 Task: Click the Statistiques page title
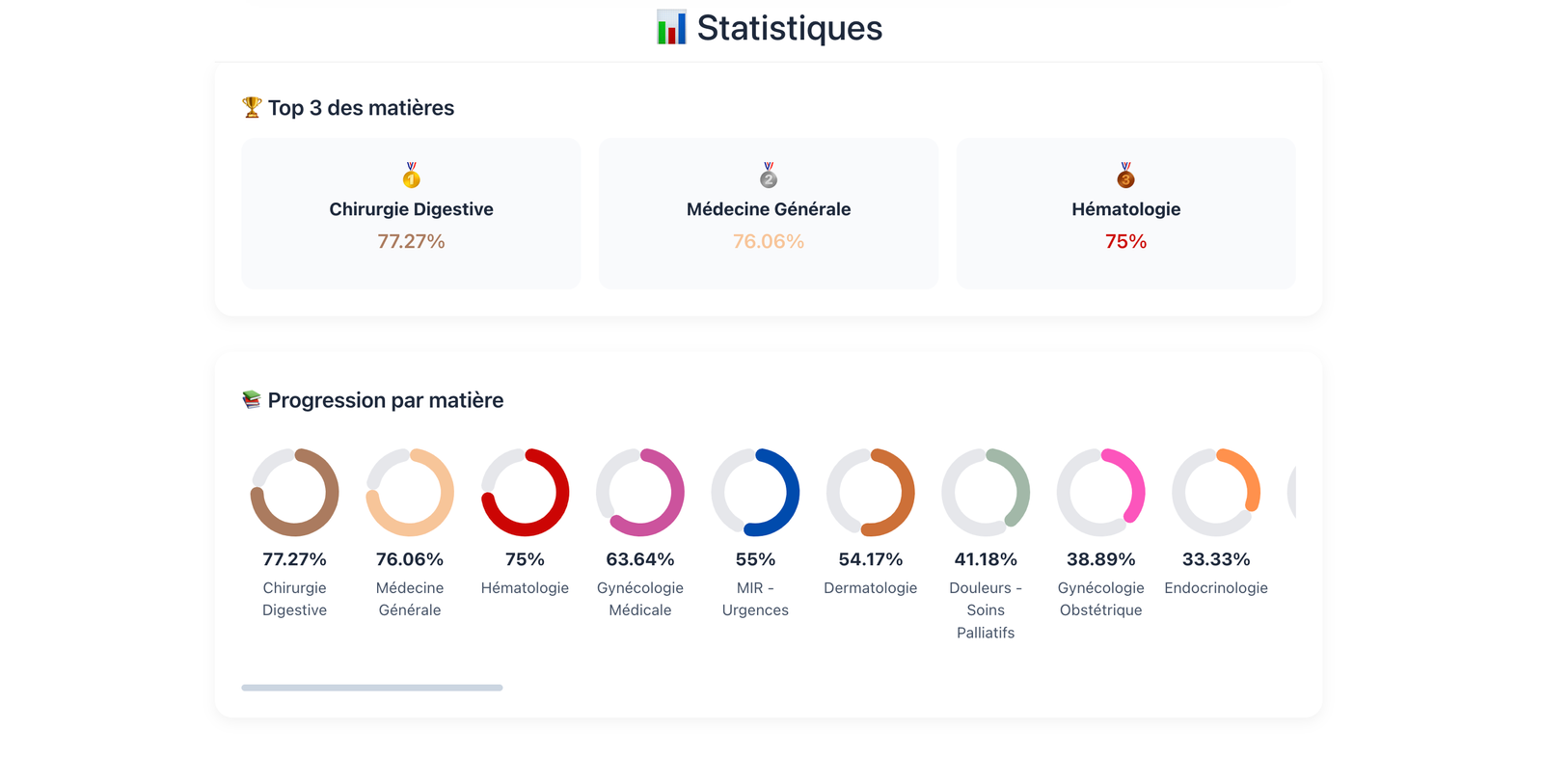click(787, 27)
